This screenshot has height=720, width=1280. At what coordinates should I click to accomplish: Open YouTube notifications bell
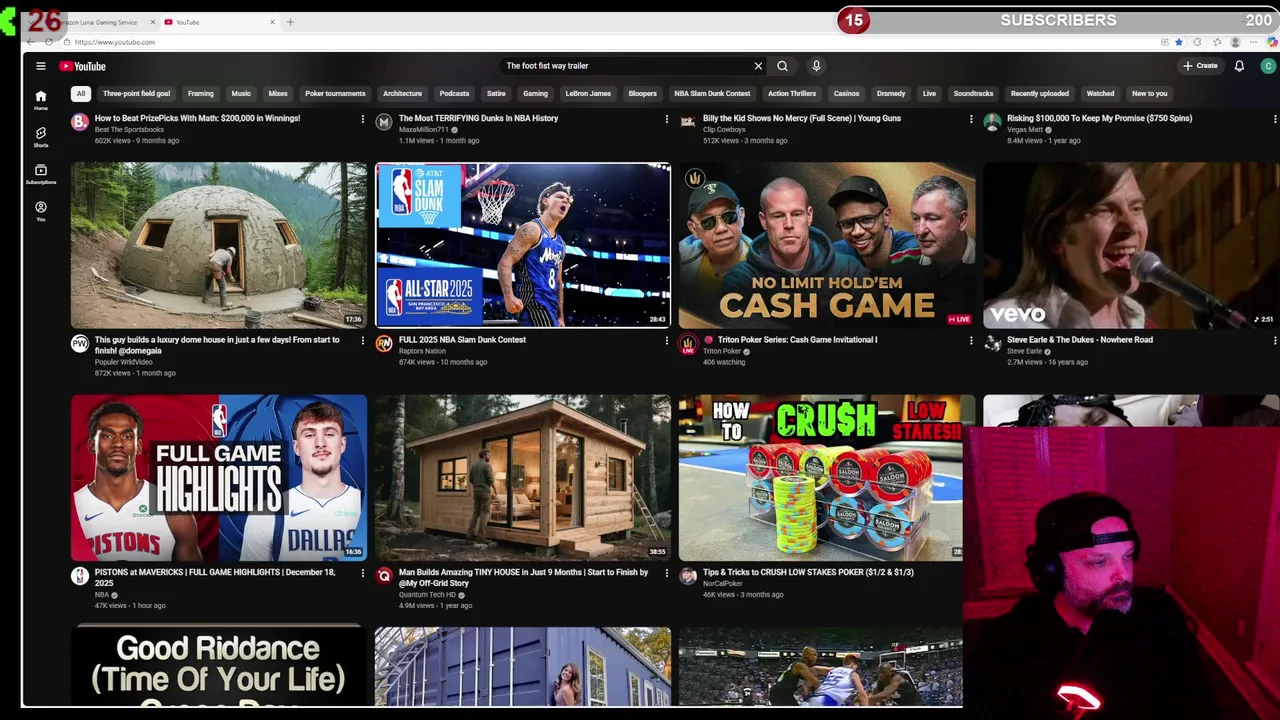pos(1239,66)
